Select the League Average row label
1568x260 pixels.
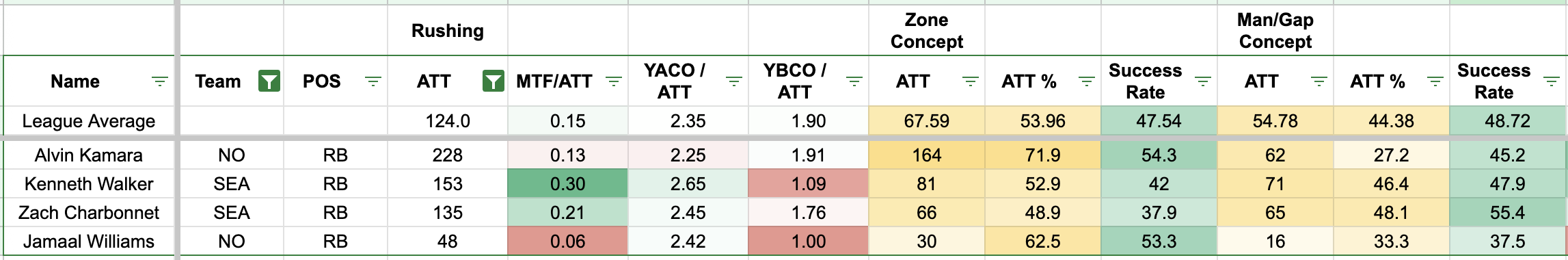click(89, 121)
